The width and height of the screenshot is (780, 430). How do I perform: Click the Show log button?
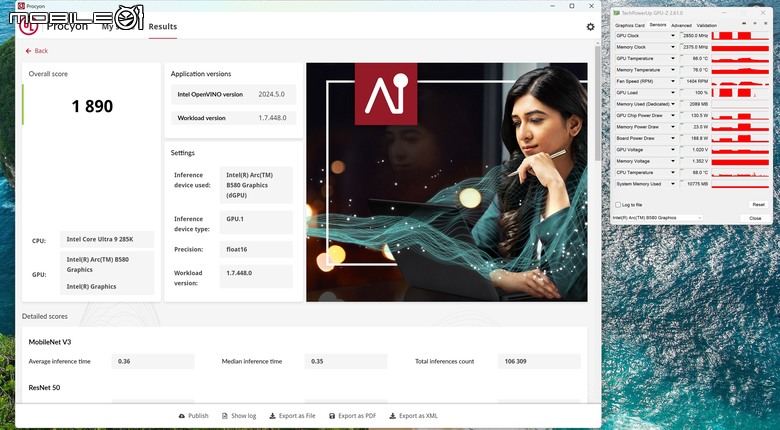(x=239, y=416)
